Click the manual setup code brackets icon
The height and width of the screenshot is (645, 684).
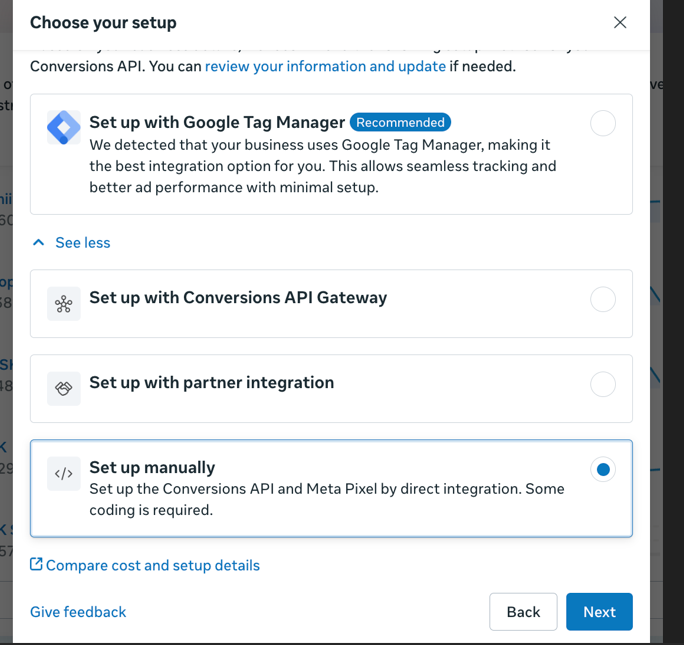point(64,474)
